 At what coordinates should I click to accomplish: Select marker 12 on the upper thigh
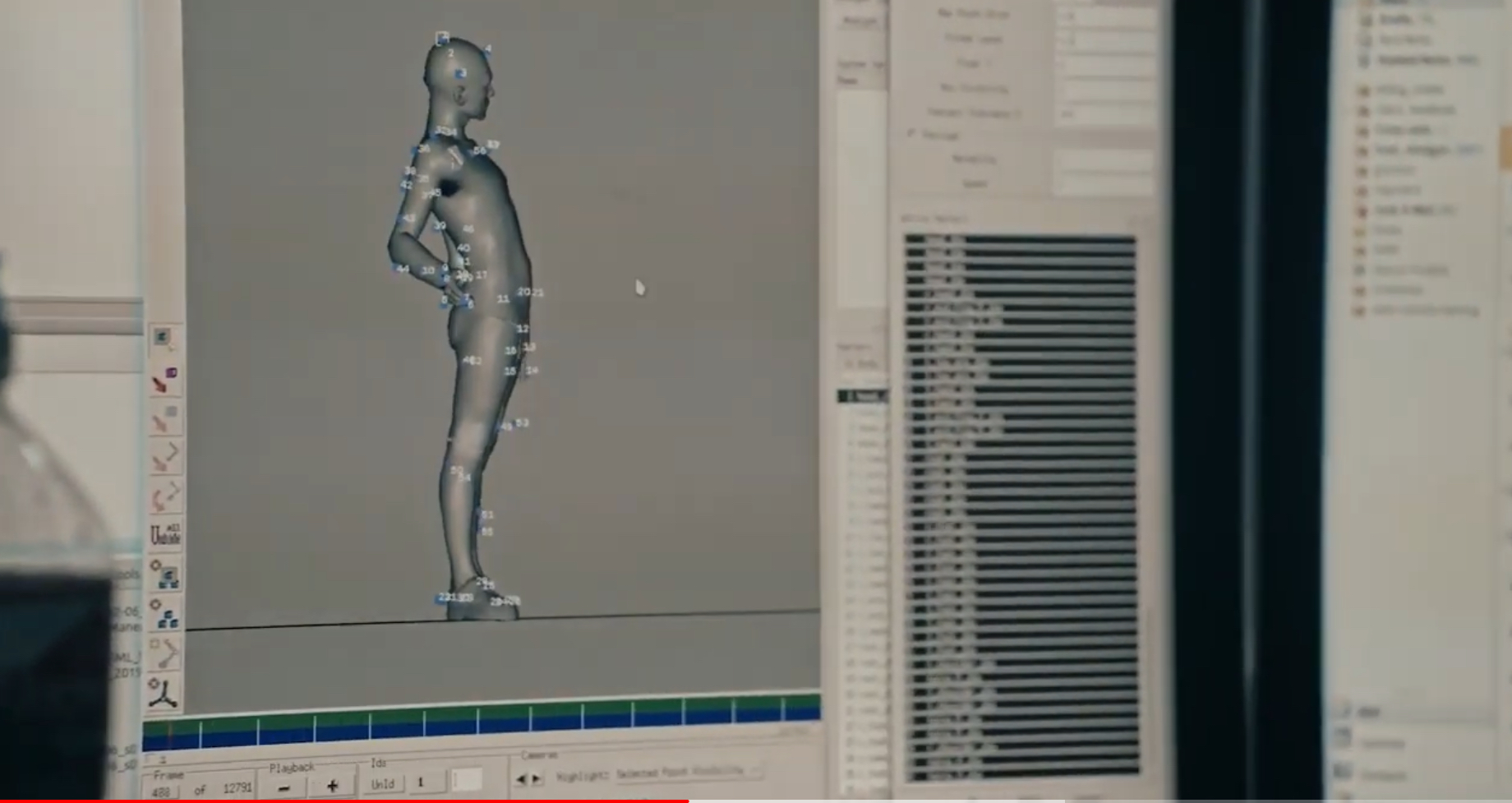(523, 329)
